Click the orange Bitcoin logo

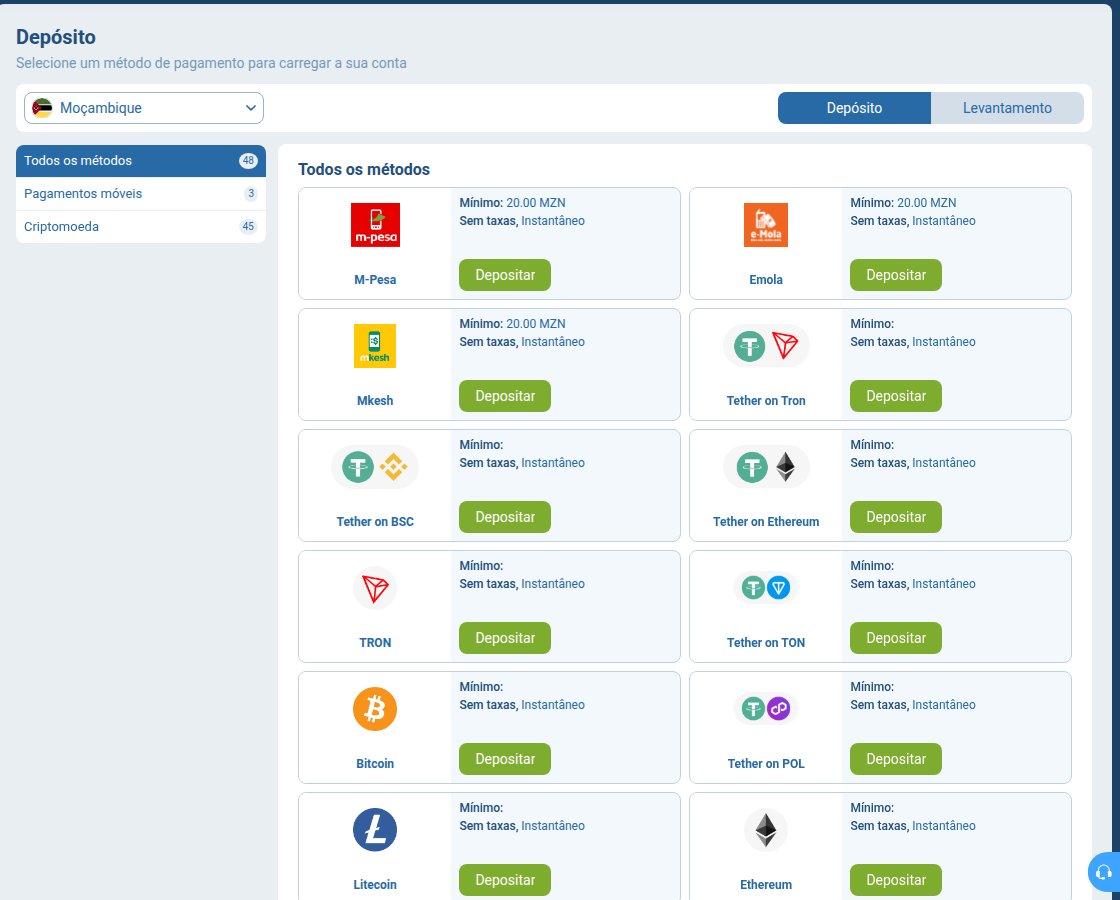click(375, 709)
